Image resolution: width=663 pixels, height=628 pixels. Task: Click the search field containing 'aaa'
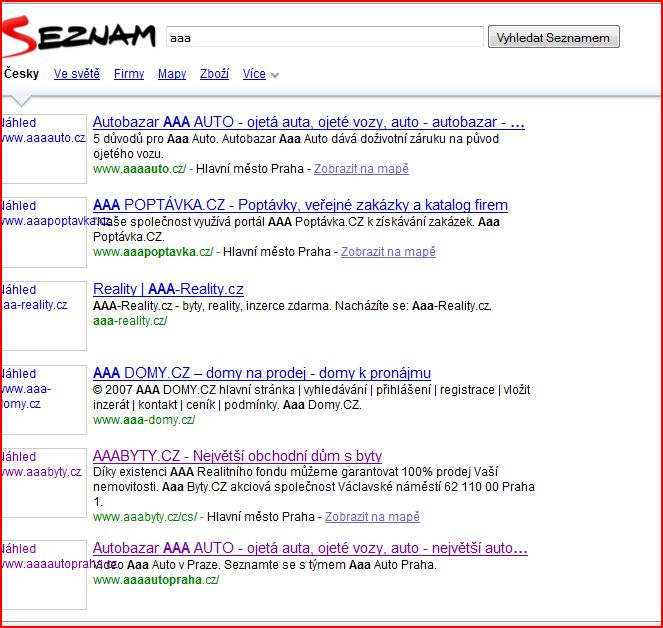[x=325, y=37]
